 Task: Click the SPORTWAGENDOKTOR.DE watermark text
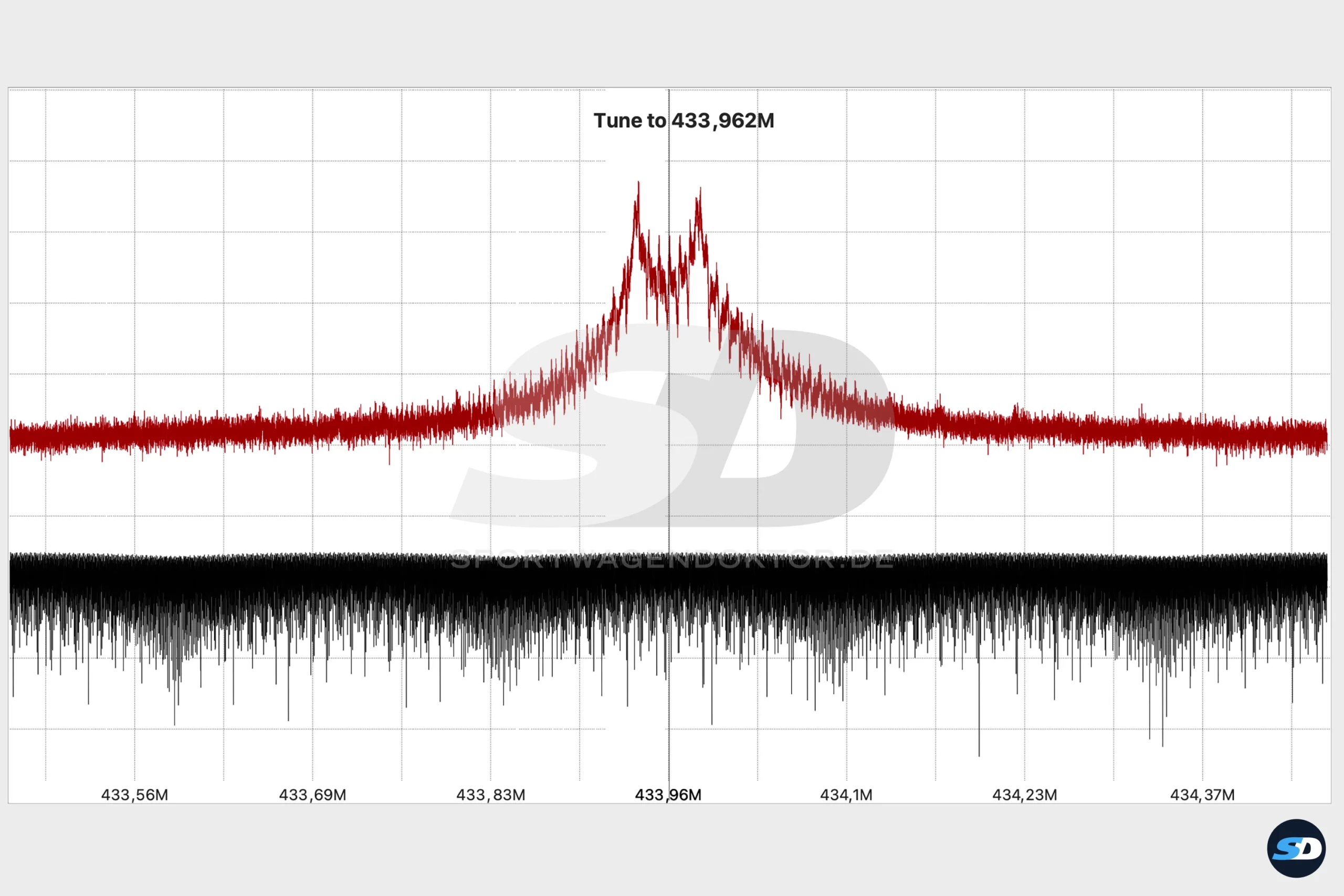point(672,560)
